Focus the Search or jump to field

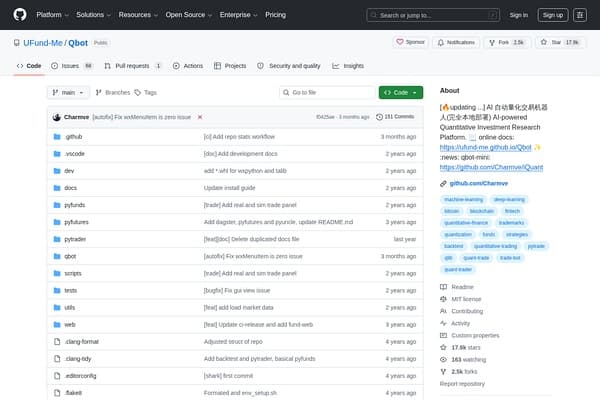coord(433,15)
